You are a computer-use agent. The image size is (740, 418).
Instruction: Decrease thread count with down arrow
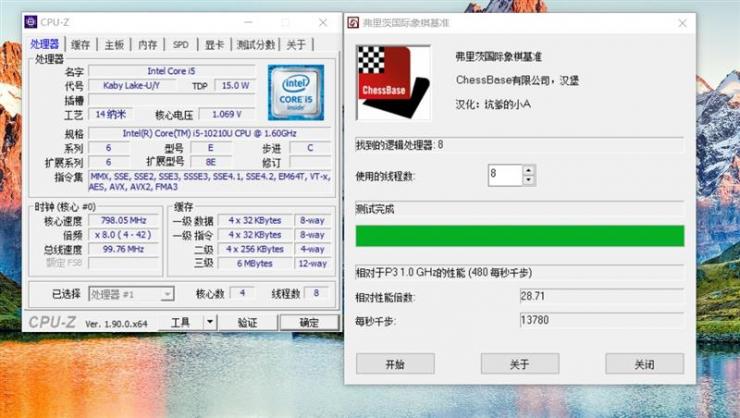coord(529,180)
